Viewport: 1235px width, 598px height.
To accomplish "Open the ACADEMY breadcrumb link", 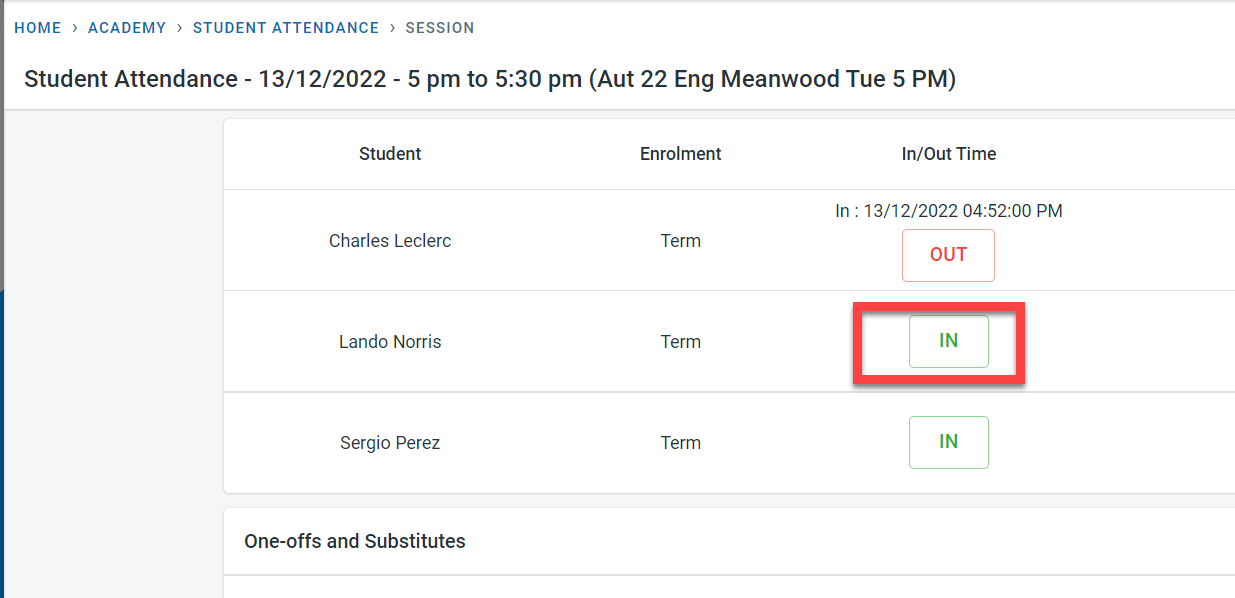I will [x=127, y=28].
